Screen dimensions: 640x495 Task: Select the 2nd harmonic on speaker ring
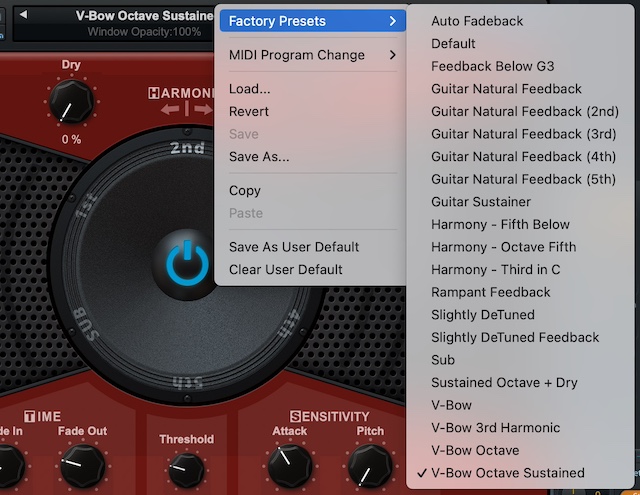(x=187, y=147)
